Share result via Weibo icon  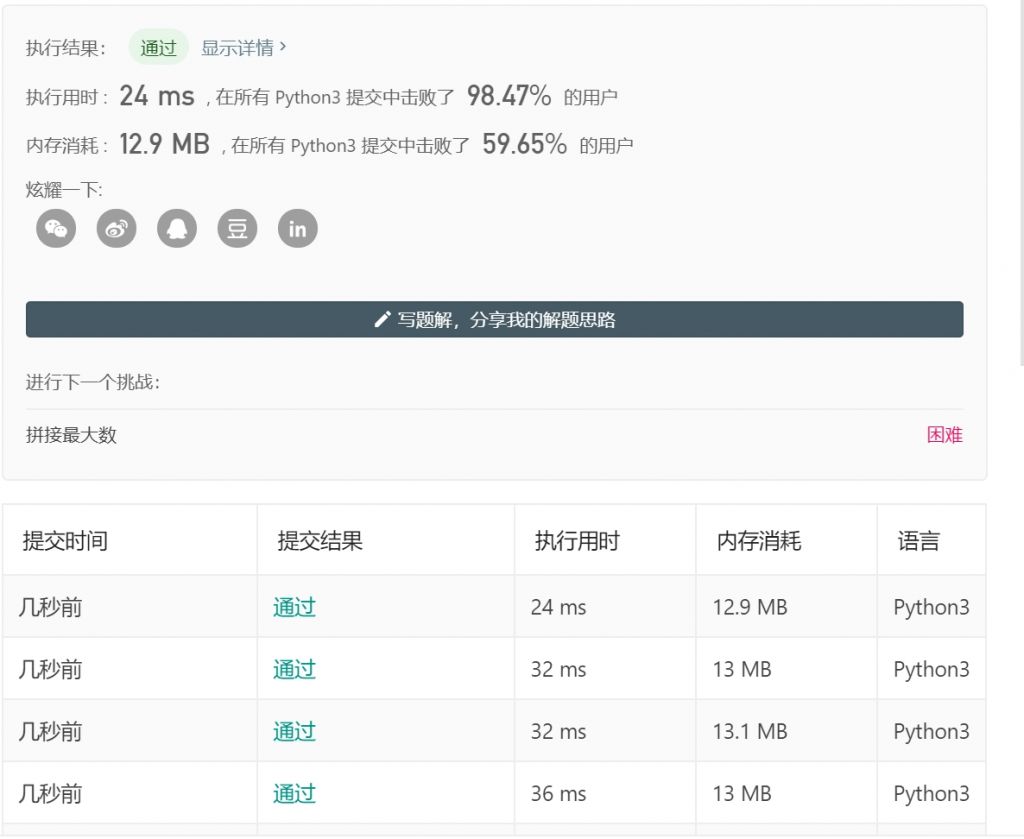(x=116, y=229)
